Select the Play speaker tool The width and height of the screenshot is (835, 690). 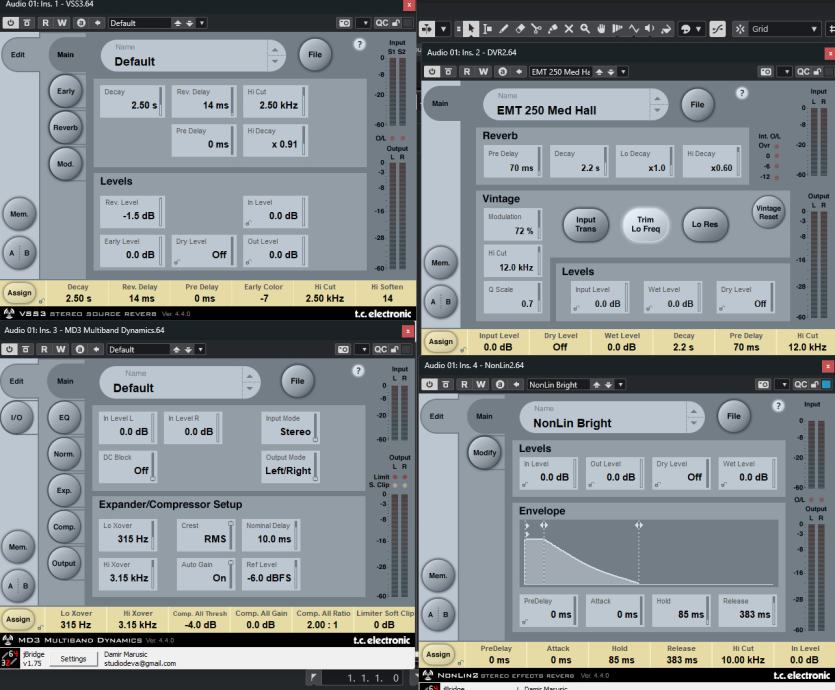tap(650, 29)
